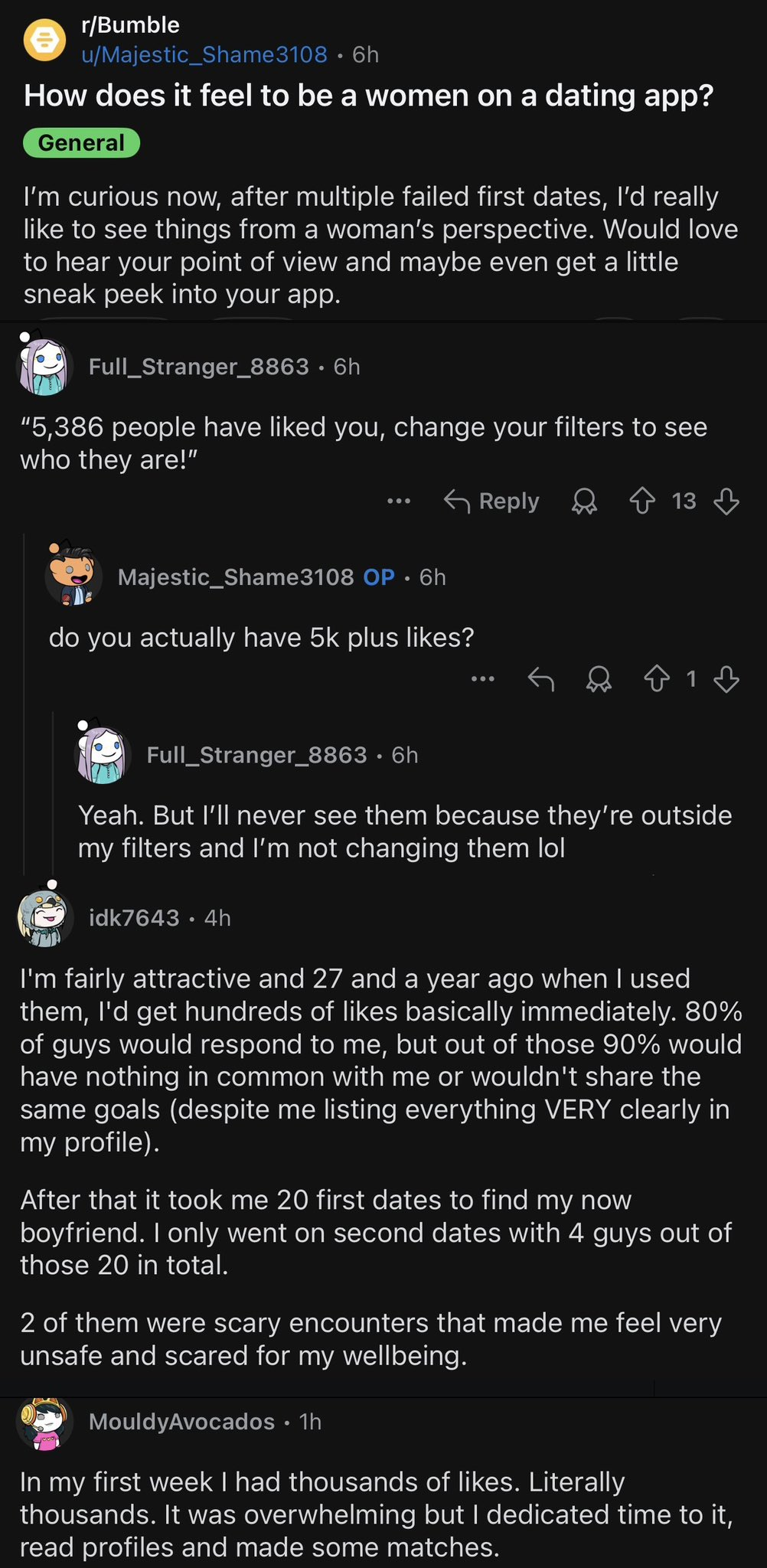Open more options for "5k plus likes" comment
Screen dimensions: 767x1568
coord(483,679)
